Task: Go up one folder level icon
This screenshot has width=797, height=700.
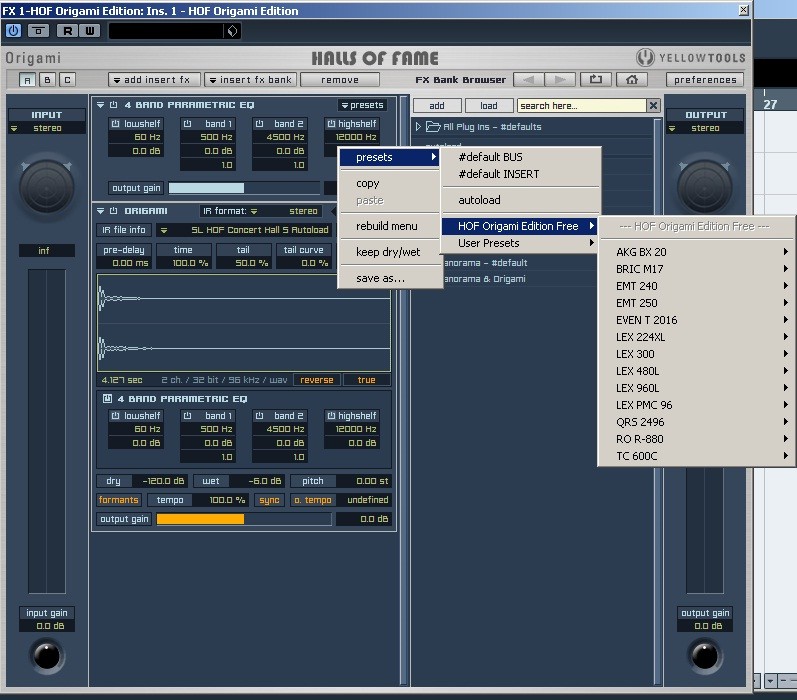Action: coord(596,80)
